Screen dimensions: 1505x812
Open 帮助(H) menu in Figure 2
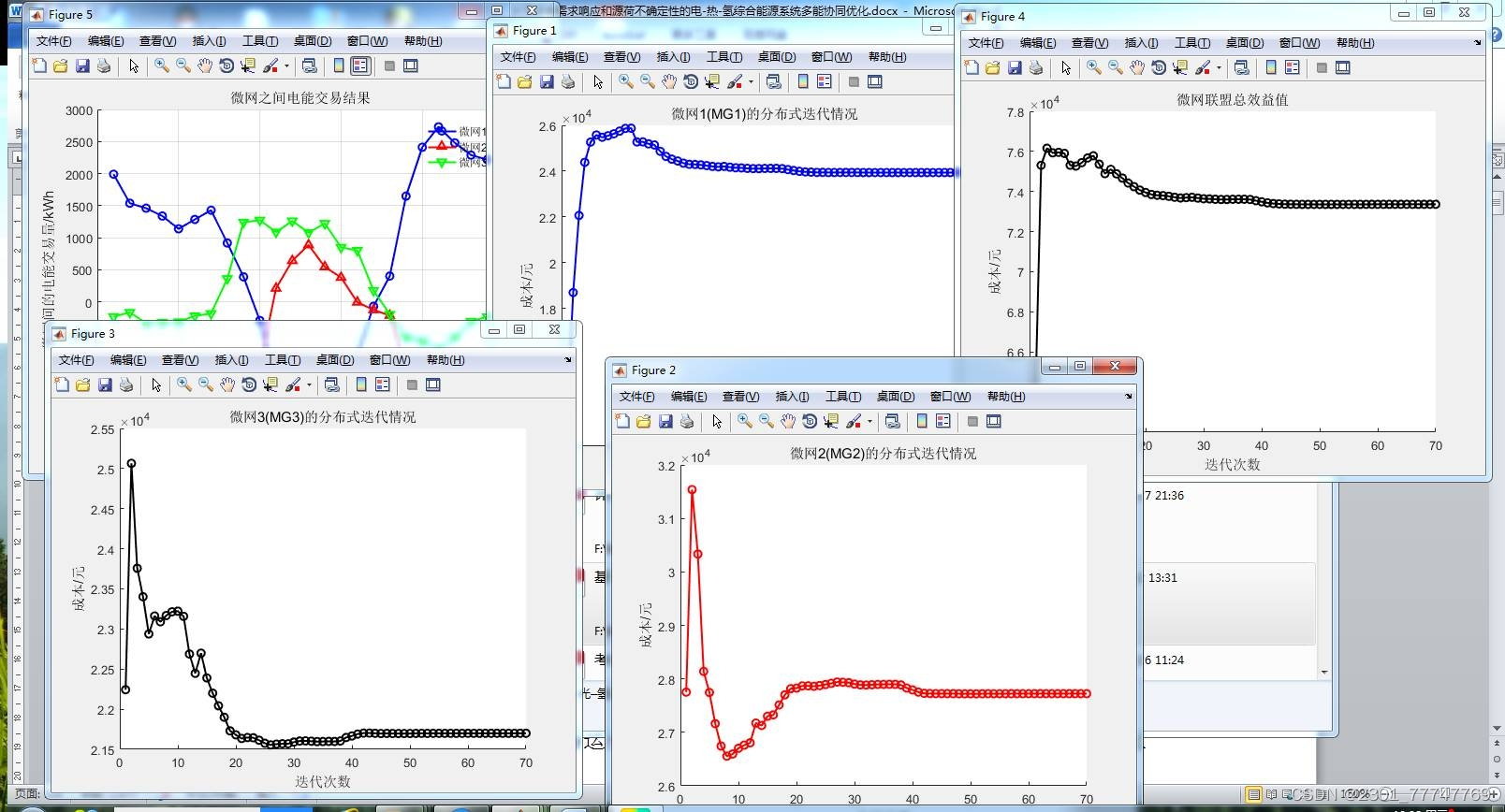[1006, 397]
